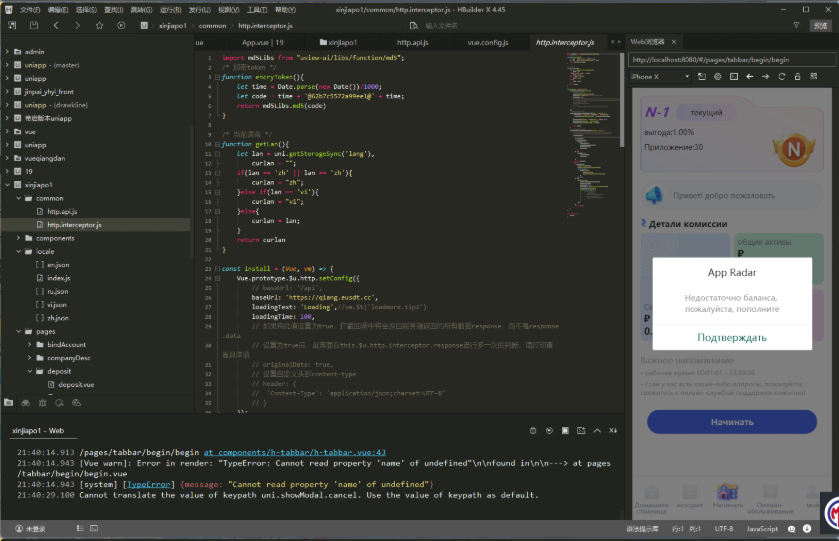The width and height of the screenshot is (839, 541).
Task: Collapse the pages folder
Action: pyautogui.click(x=18, y=331)
